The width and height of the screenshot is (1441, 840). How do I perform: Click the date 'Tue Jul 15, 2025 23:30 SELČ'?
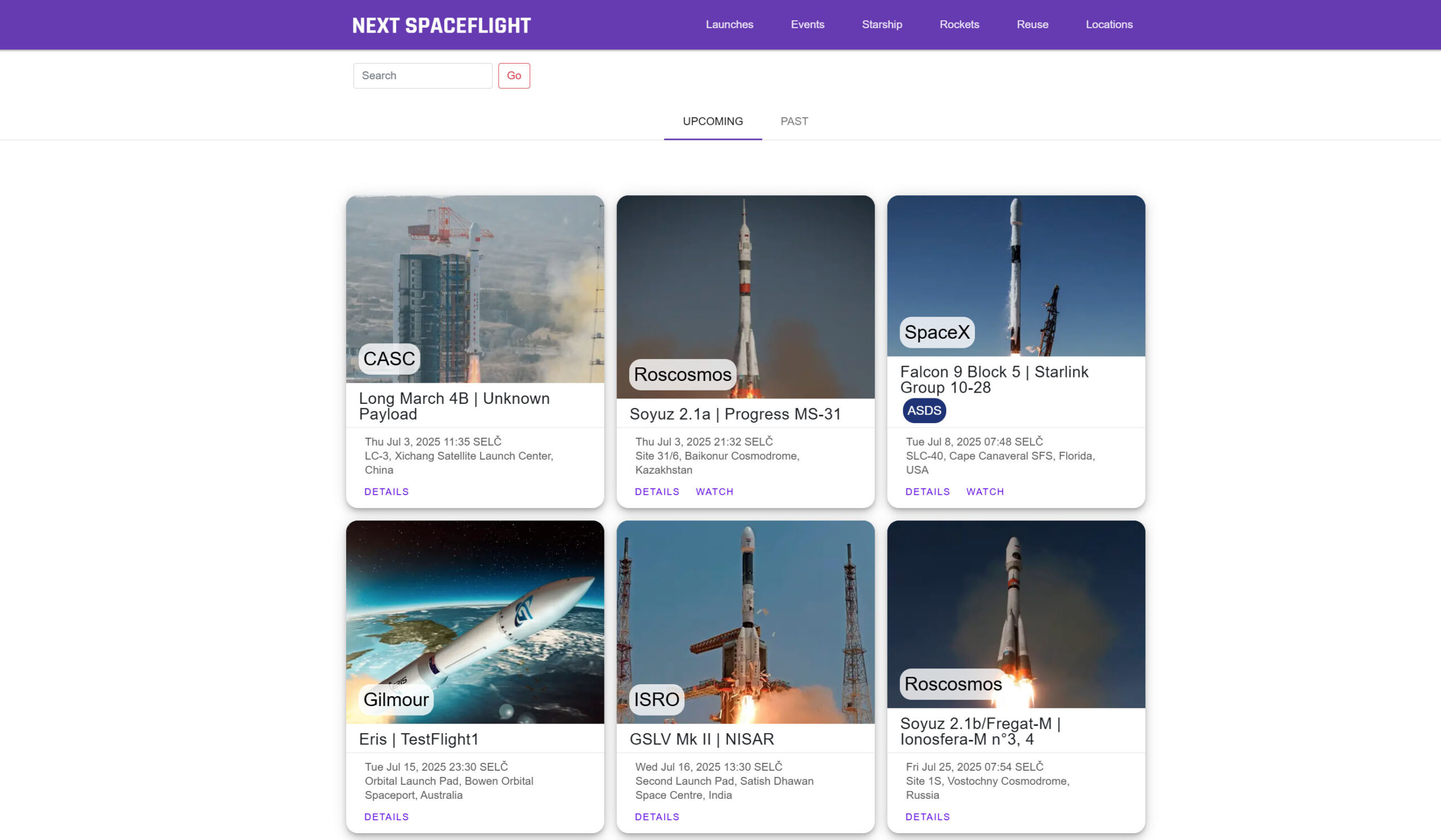[x=436, y=767]
